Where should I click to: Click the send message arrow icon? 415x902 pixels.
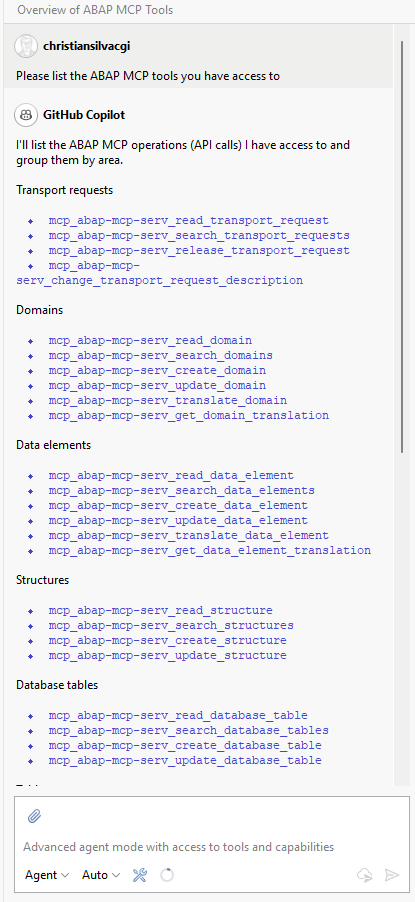(x=392, y=875)
